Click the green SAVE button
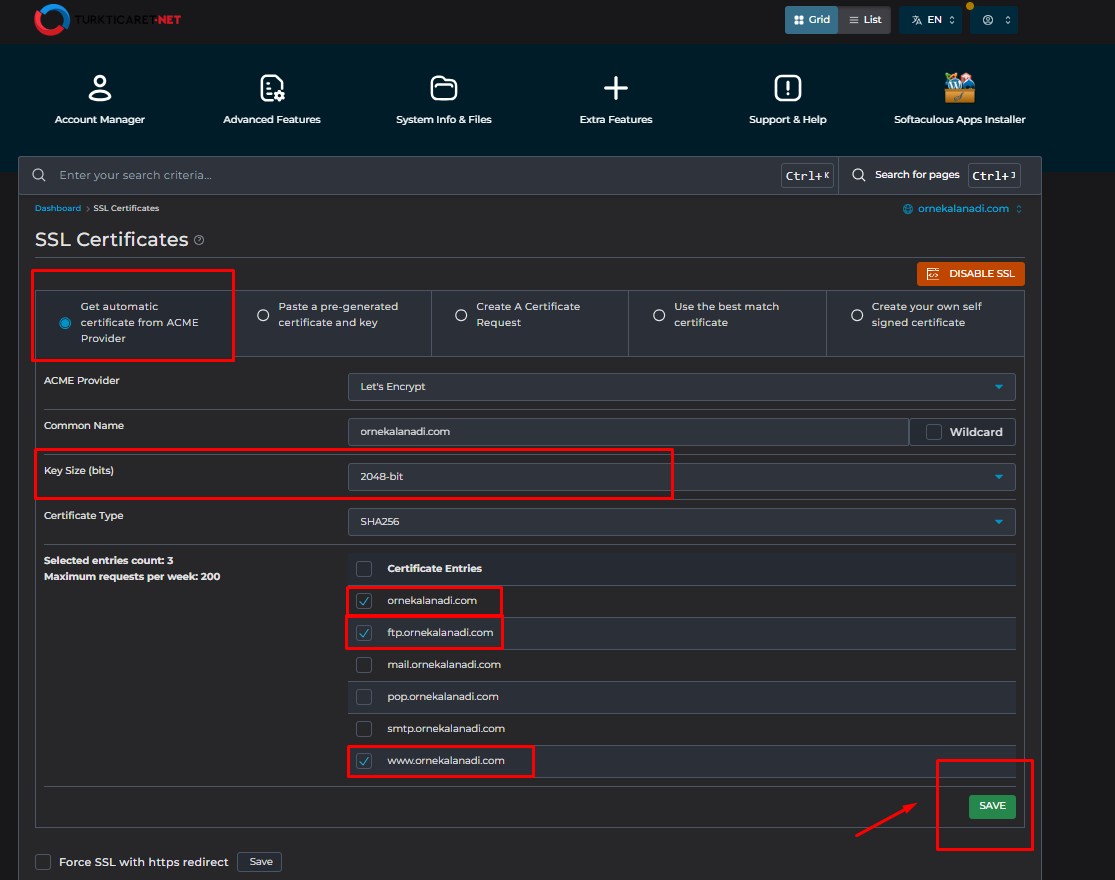Screen dimensions: 1115x880 [x=992, y=806]
